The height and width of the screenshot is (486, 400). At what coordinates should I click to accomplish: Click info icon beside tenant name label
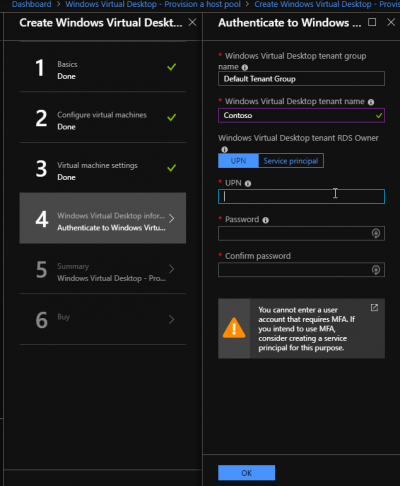[x=371, y=102]
